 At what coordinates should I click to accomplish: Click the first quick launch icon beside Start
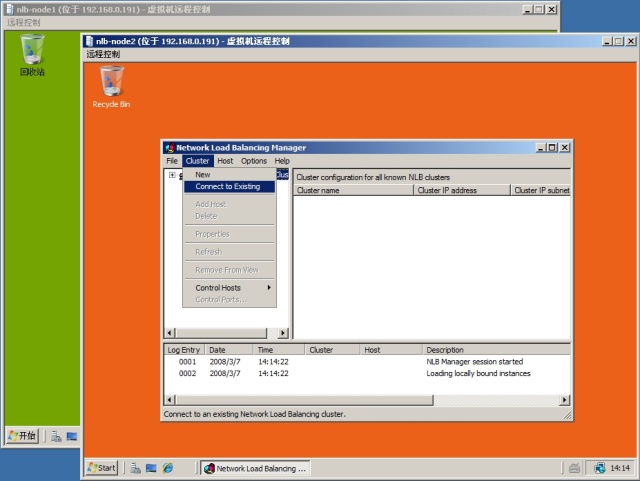tap(133, 468)
